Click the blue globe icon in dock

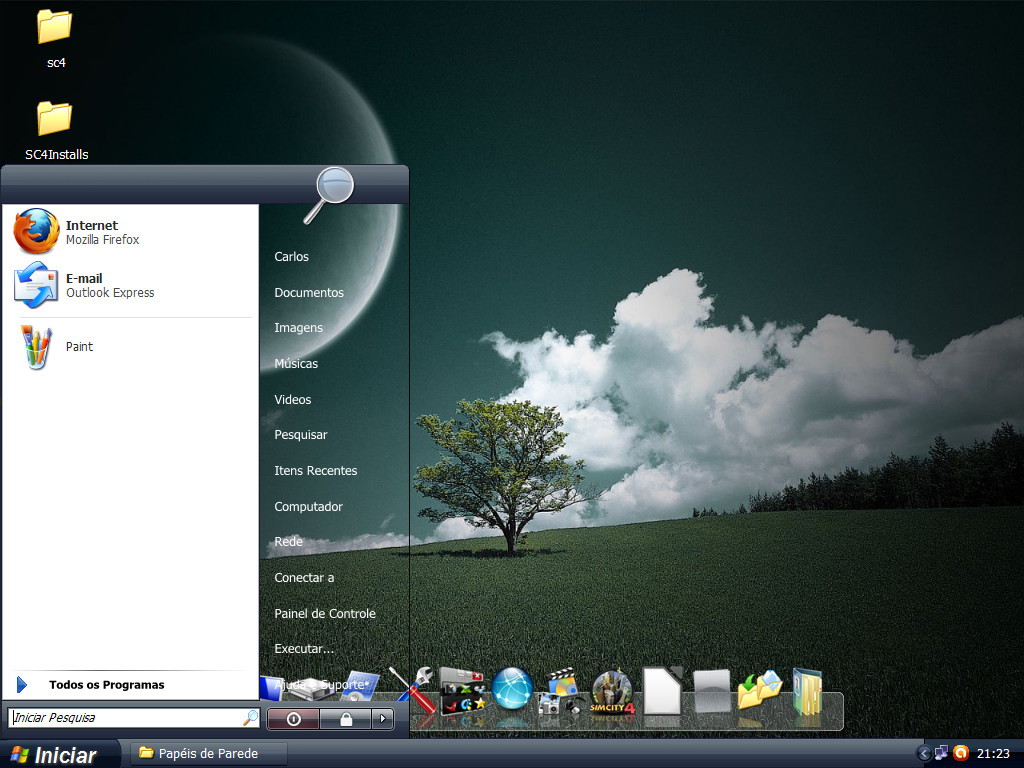coord(512,689)
